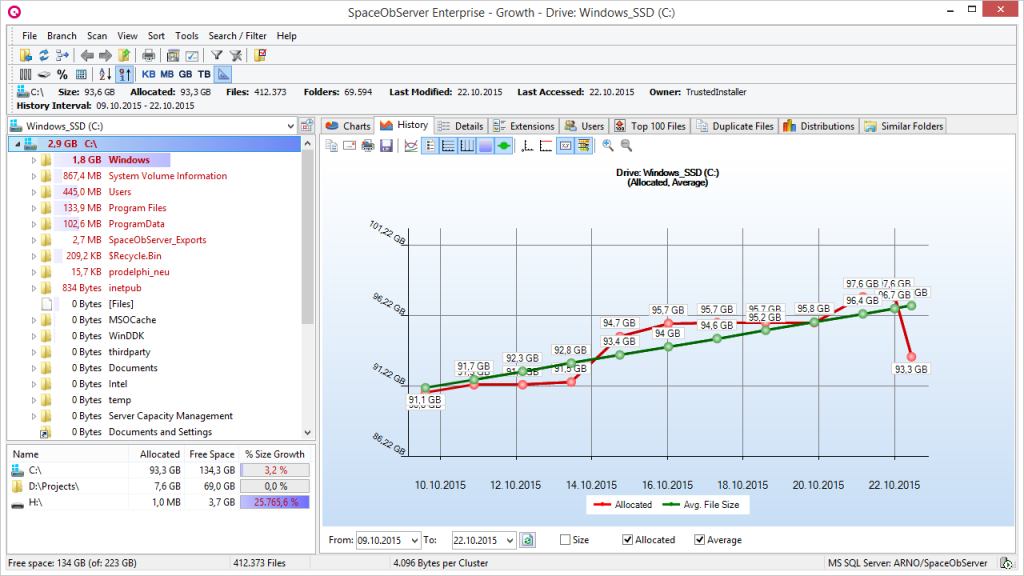The image size is (1024, 576).
Task: Expand the Windows folder node
Action: coord(33,160)
